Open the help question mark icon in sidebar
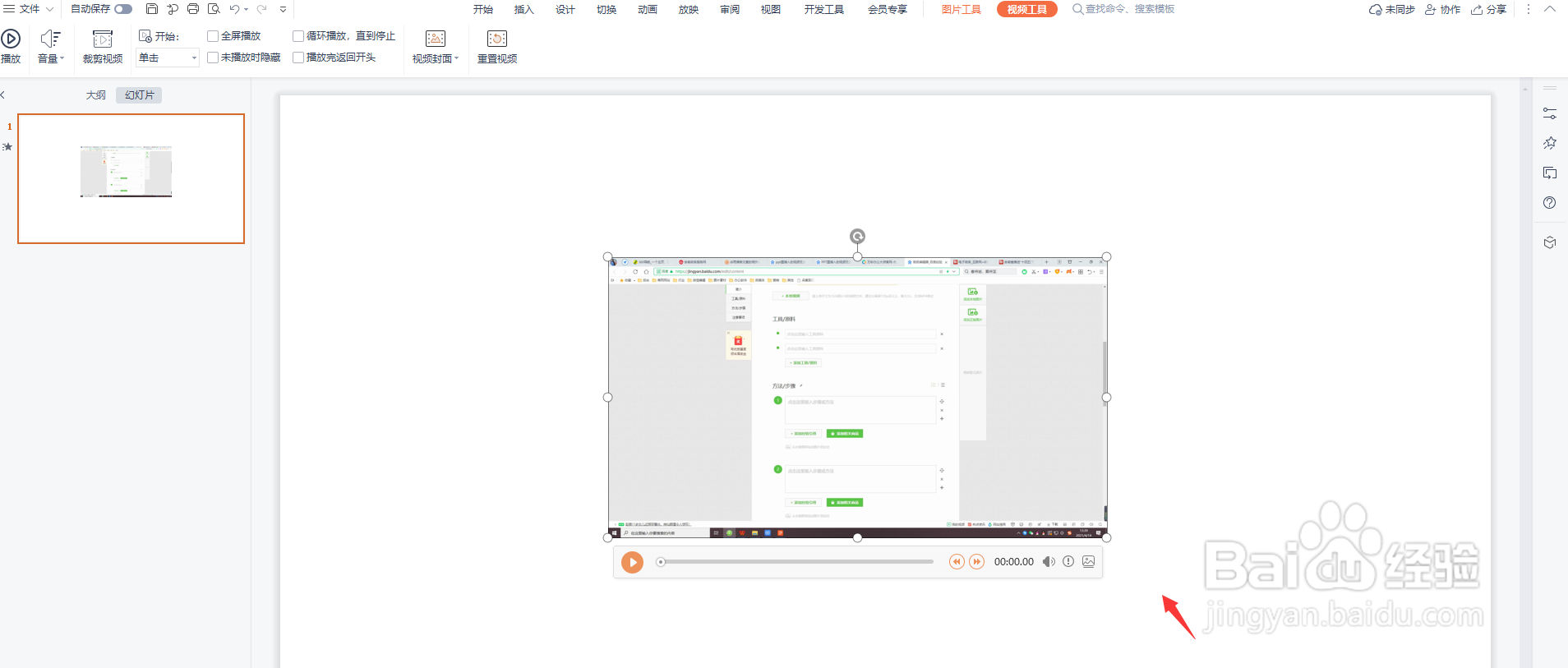 pos(1550,203)
